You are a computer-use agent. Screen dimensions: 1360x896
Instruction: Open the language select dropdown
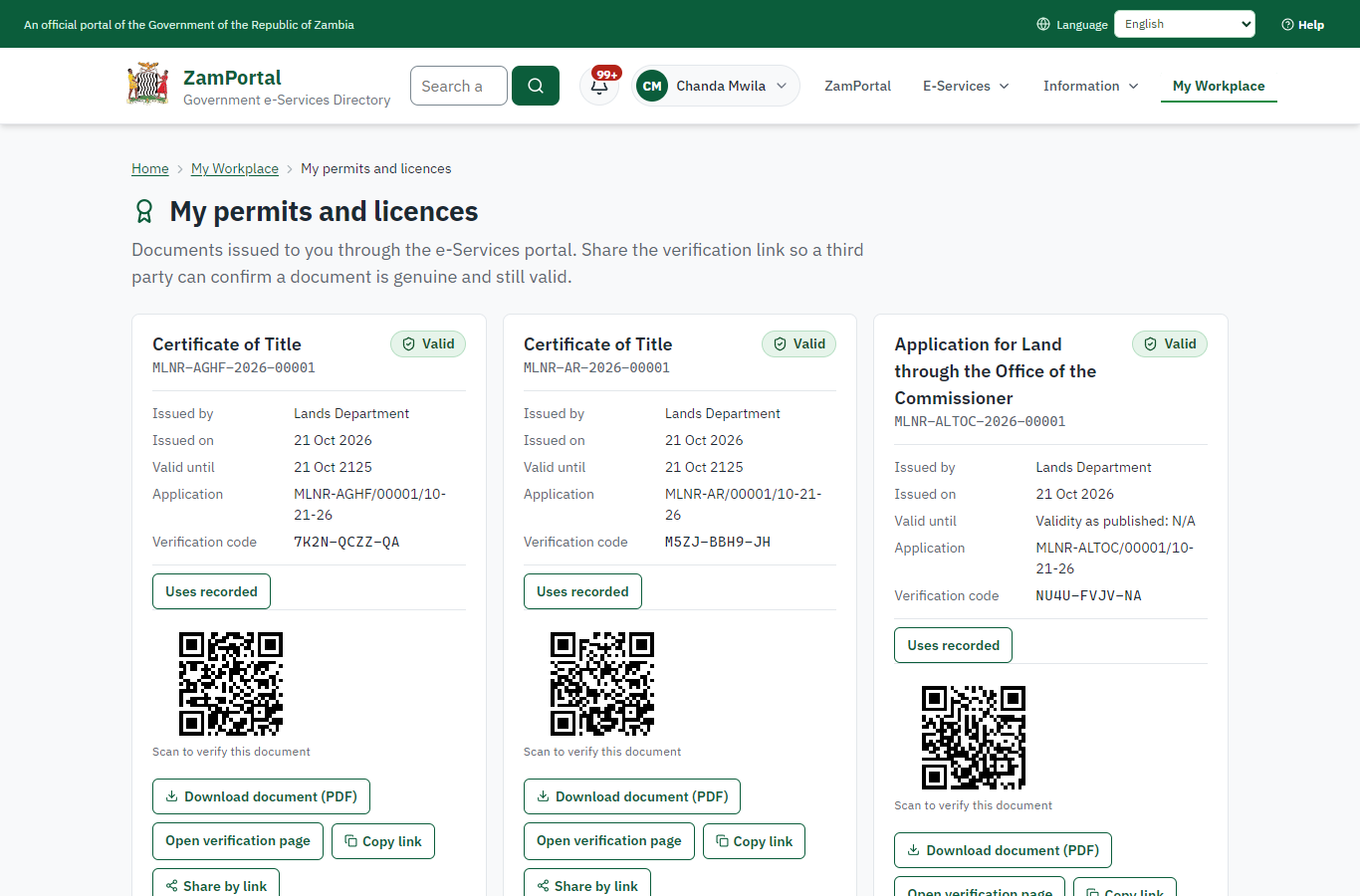coord(1185,24)
